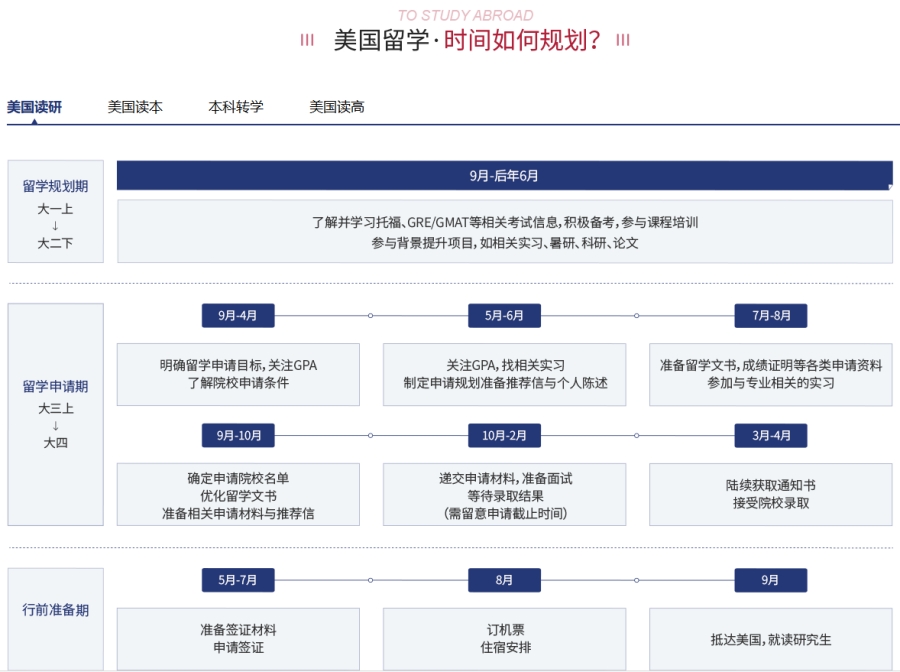Image resolution: width=900 pixels, height=672 pixels.
Task: Click the 抵达美国,就读研究生 card
Action: coord(770,638)
